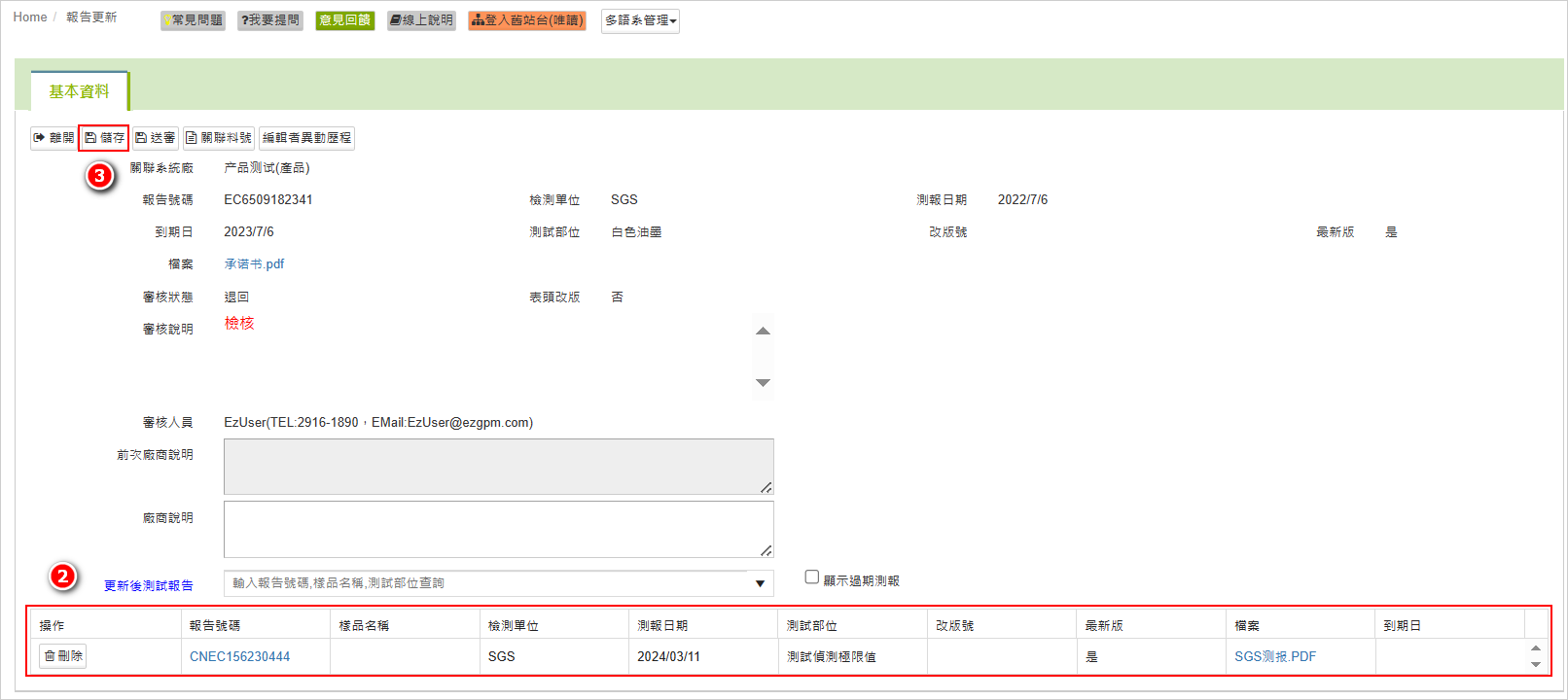The width and height of the screenshot is (1568, 700).
Task: Click the EzUser reviewer contact text
Action: point(378,423)
